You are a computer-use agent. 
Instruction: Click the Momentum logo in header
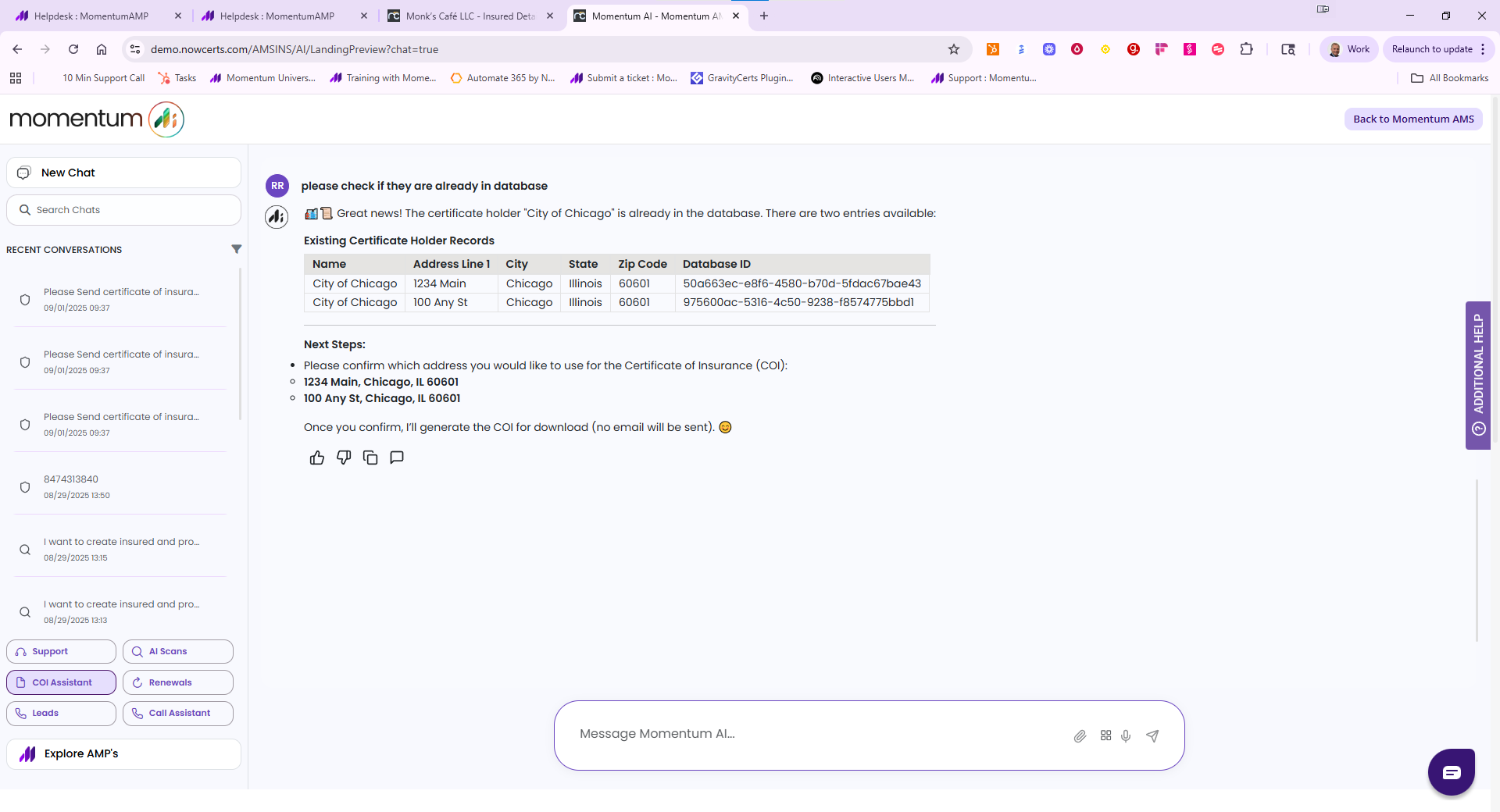pyautogui.click(x=97, y=119)
